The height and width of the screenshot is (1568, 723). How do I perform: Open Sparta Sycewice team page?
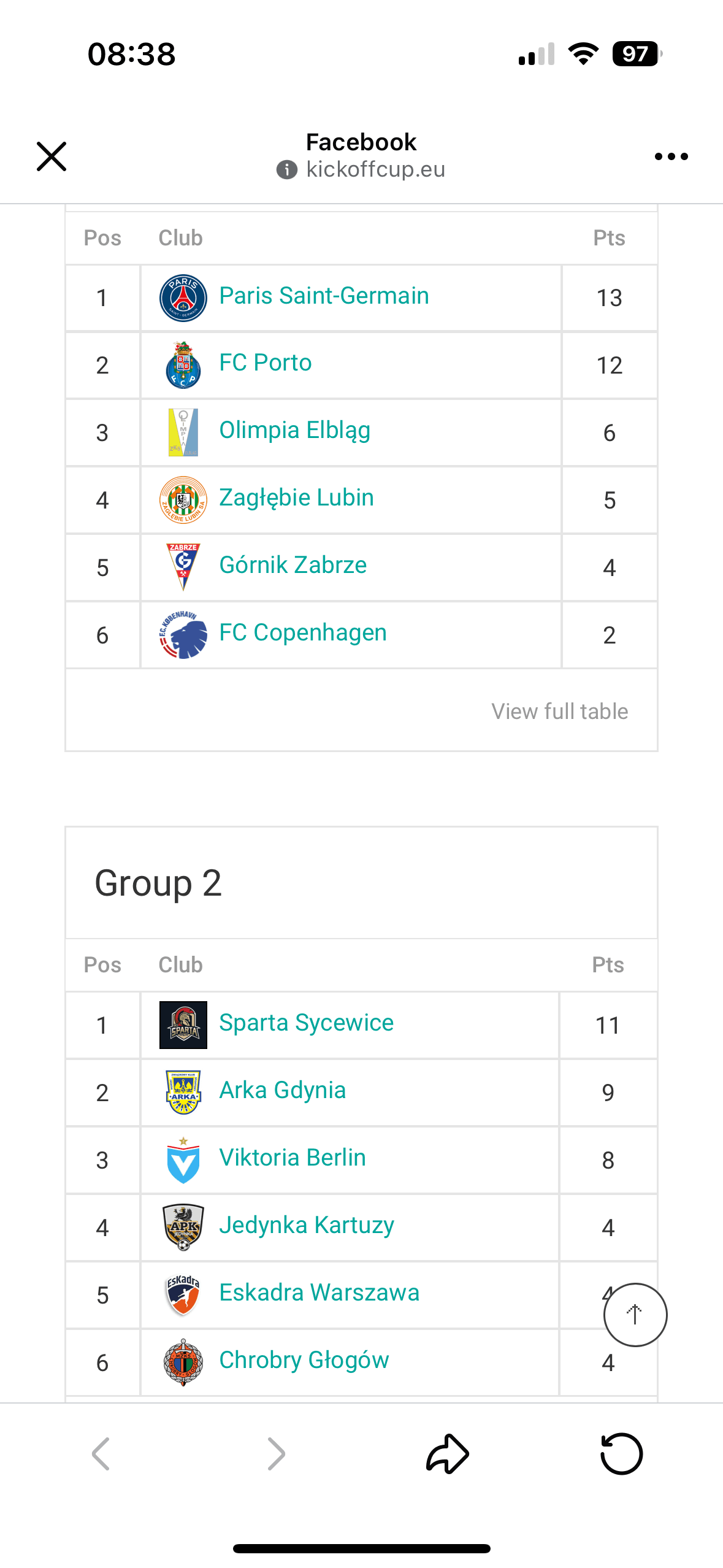point(306,1023)
